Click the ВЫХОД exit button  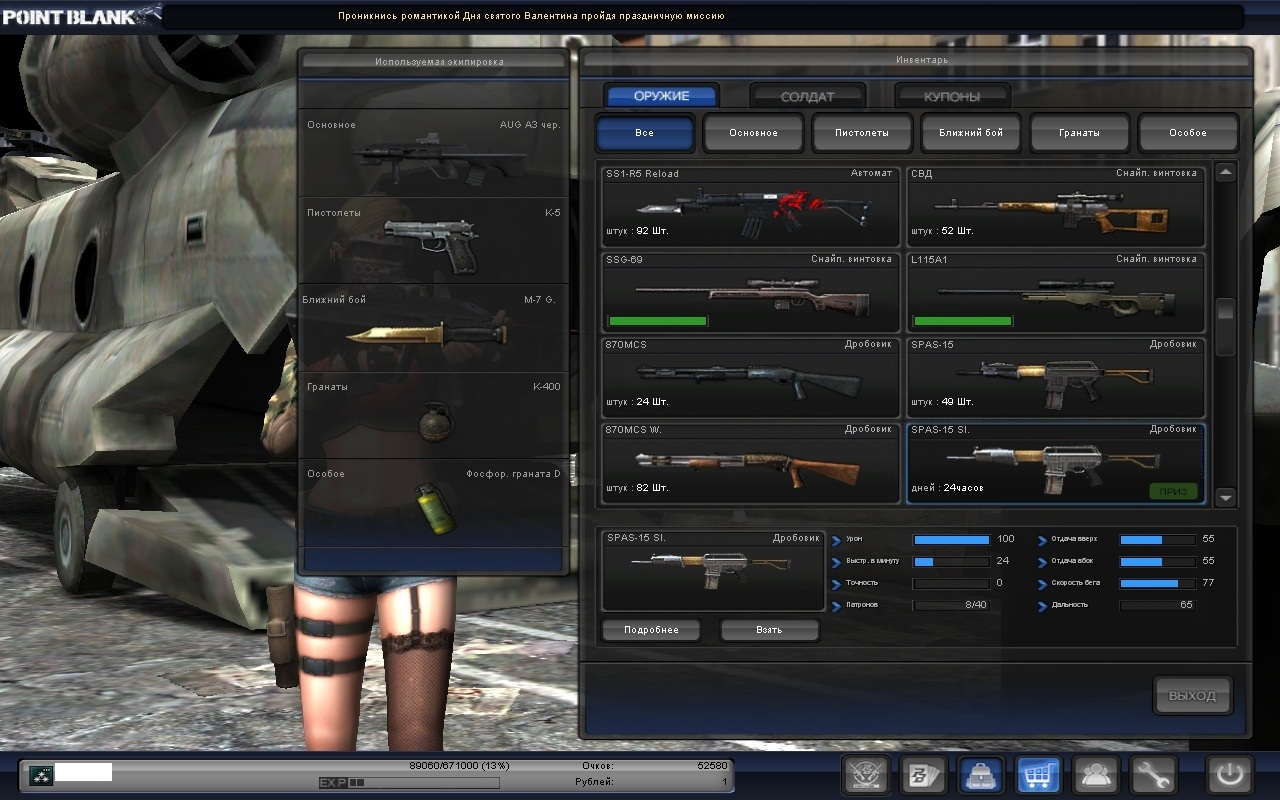point(1193,696)
